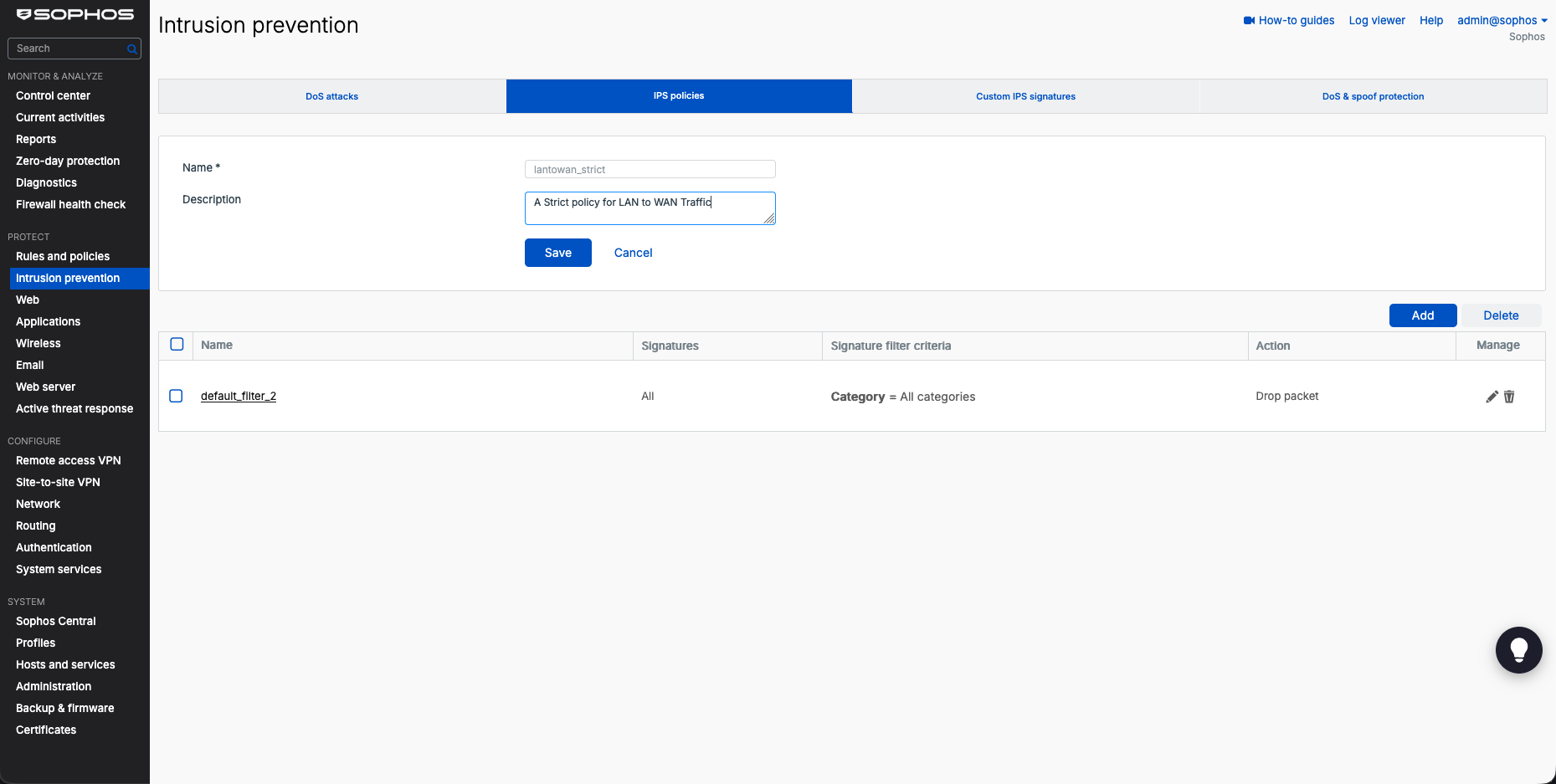Open Control center in sidebar

click(53, 95)
